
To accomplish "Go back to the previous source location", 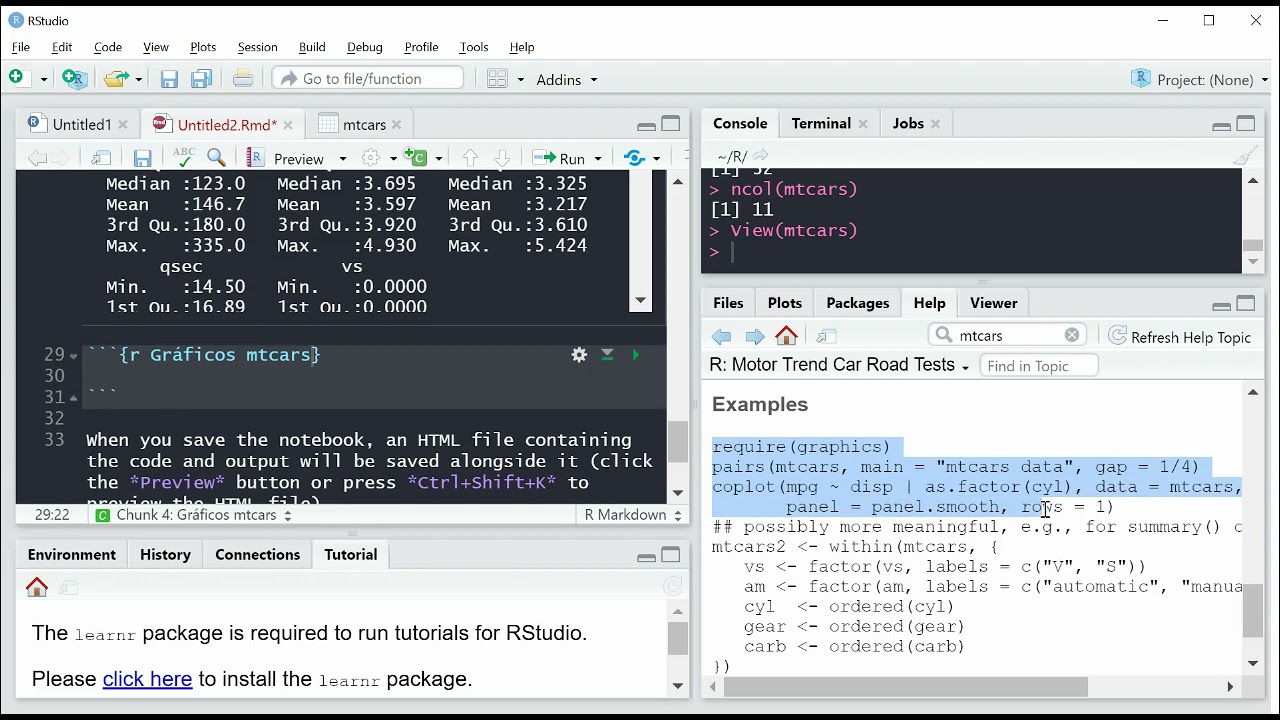I will pos(37,158).
